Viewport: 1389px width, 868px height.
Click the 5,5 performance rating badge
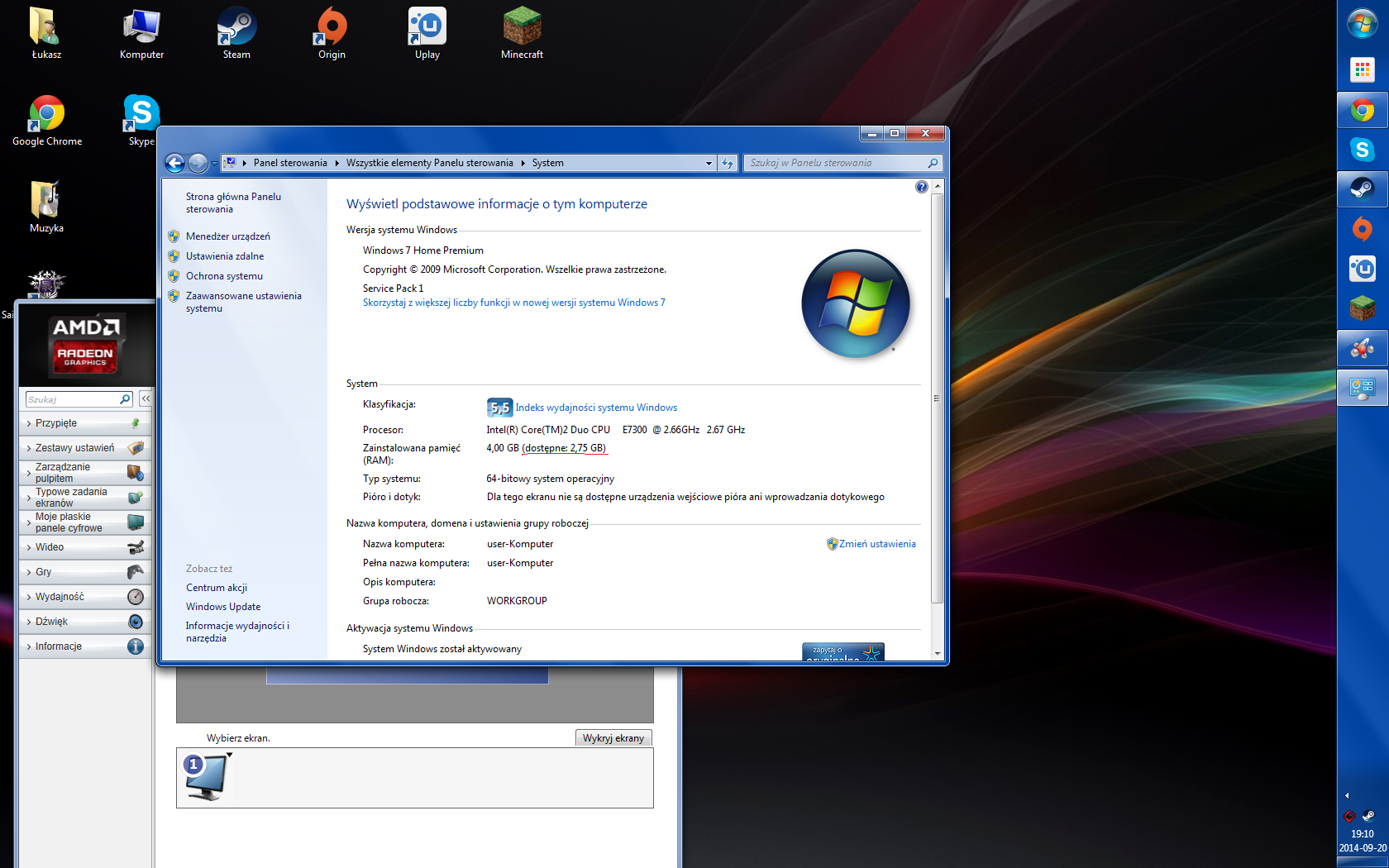tap(499, 408)
